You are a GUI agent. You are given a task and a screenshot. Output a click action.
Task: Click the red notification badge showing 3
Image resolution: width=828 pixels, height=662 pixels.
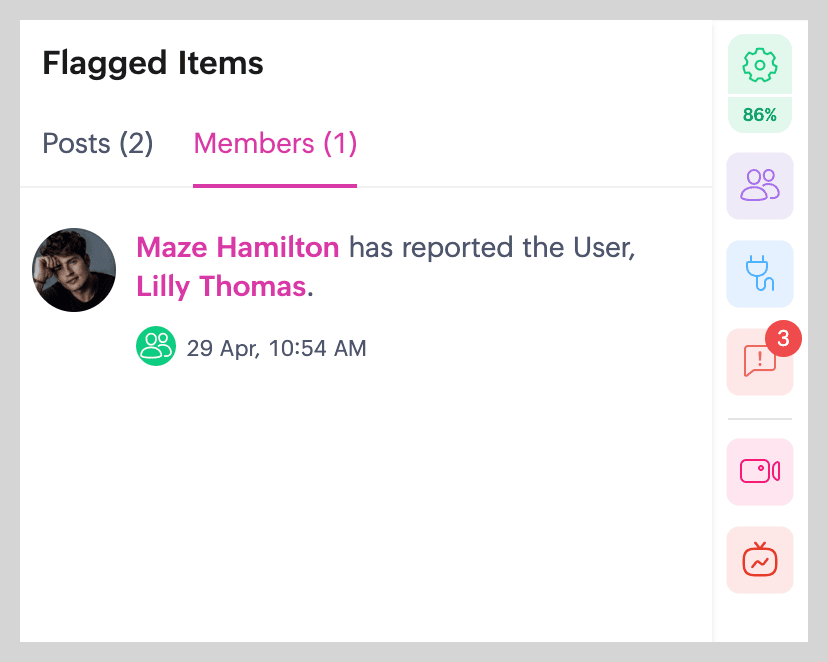click(784, 339)
